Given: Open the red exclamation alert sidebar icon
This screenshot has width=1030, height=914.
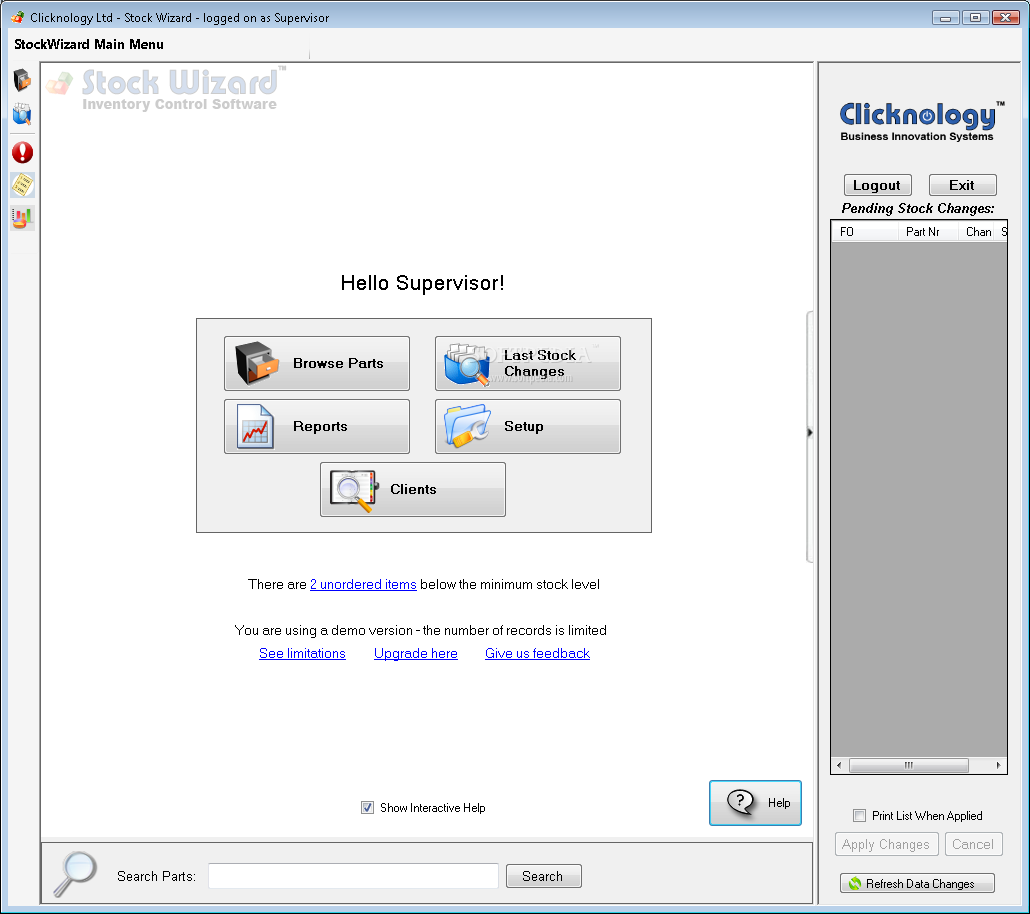Looking at the screenshot, I should coord(22,152).
